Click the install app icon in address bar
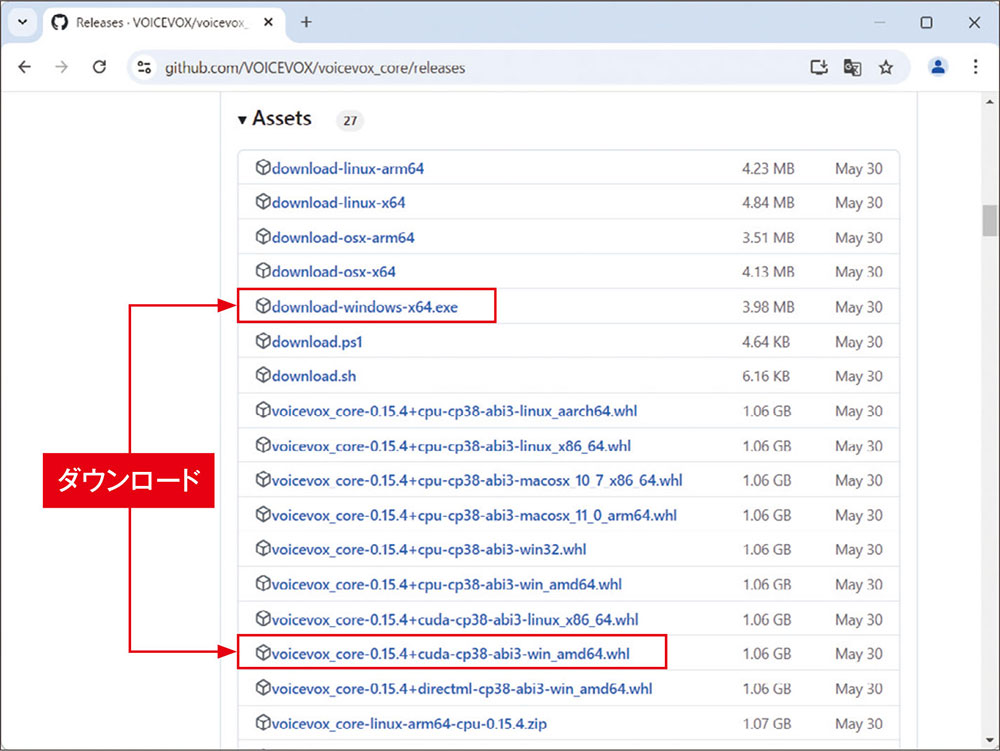1000x751 pixels. click(x=819, y=68)
